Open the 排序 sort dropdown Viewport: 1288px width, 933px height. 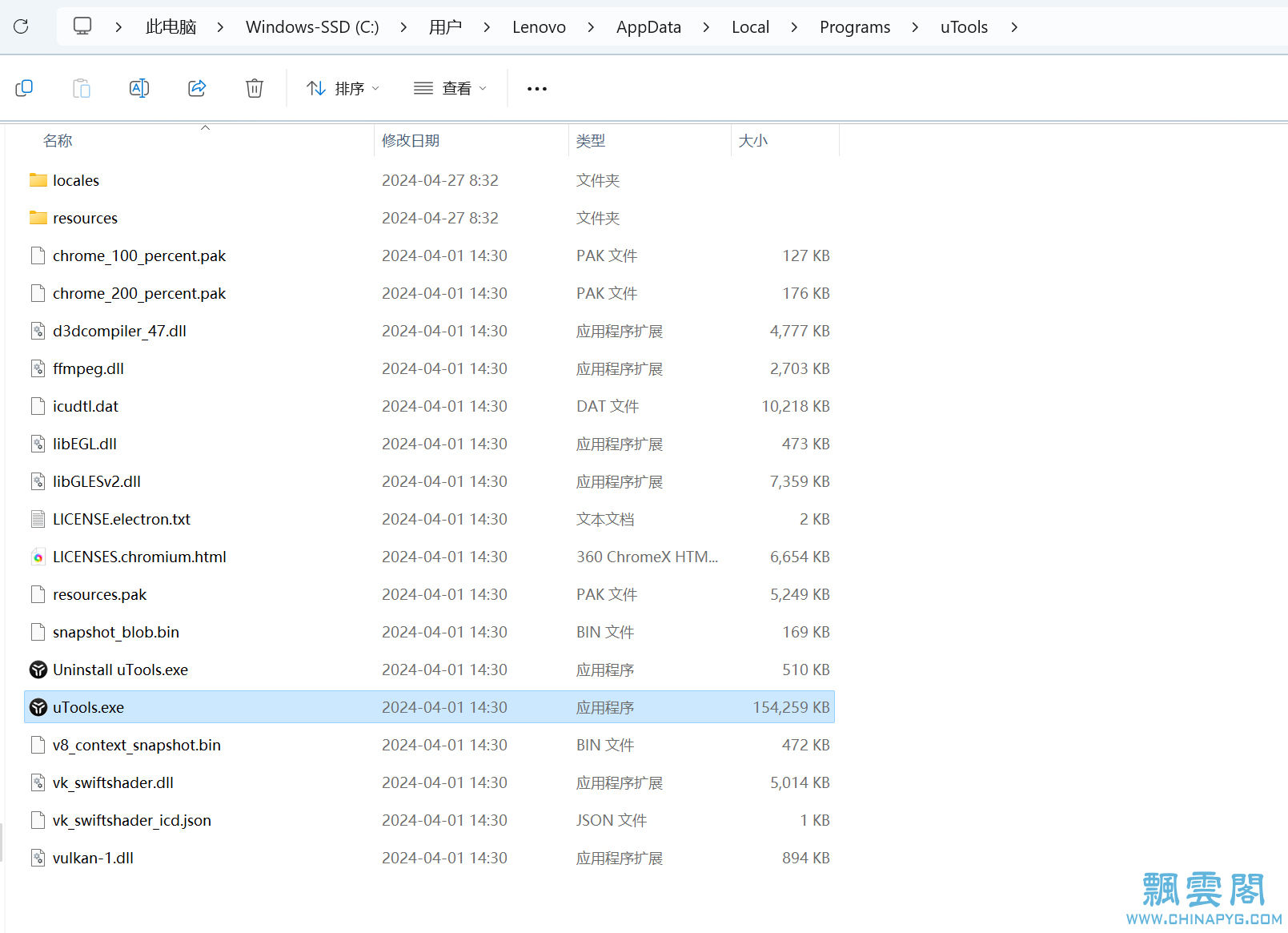[x=343, y=88]
